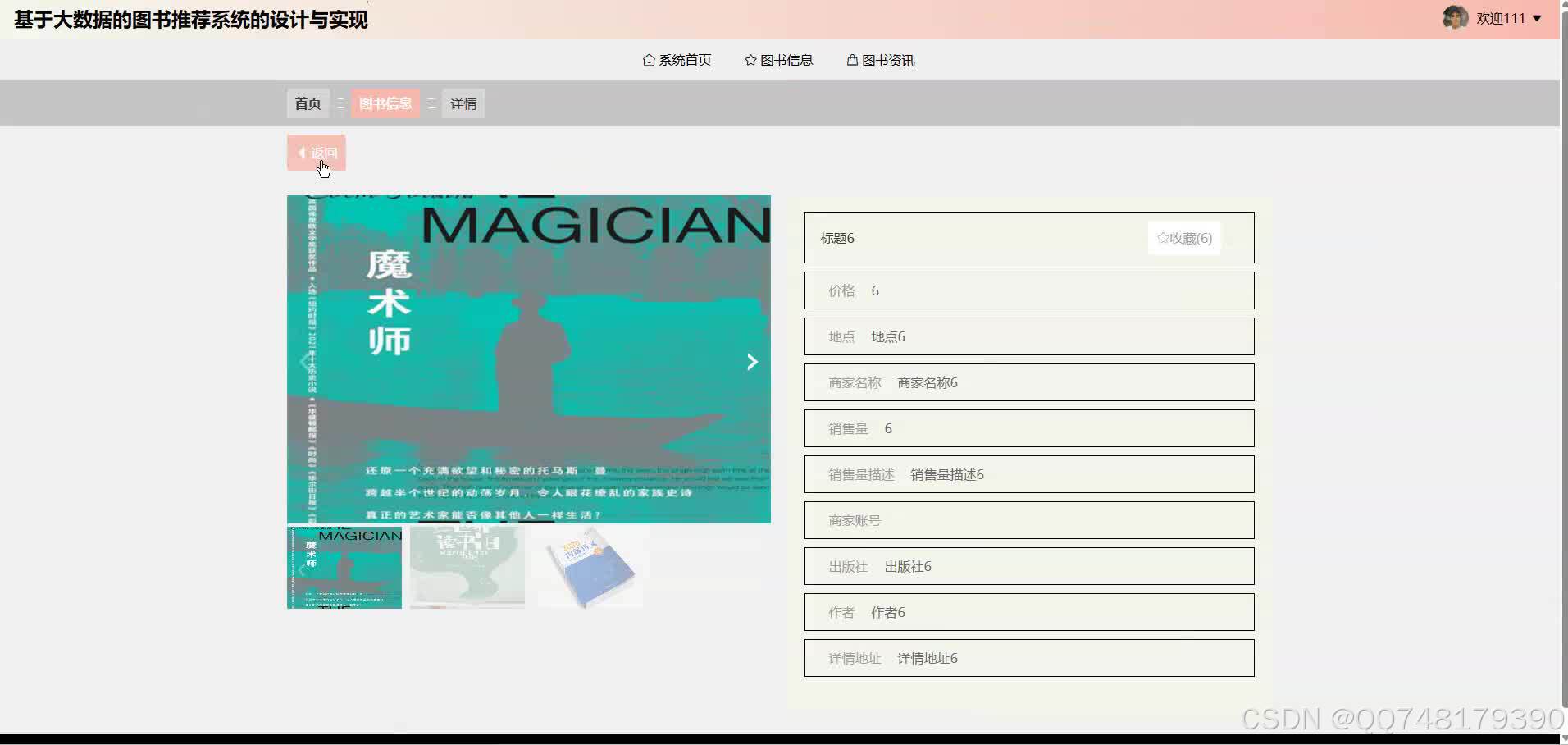The width and height of the screenshot is (1568, 745).
Task: Click the third book thumbnail below the carousel
Action: pos(589,567)
